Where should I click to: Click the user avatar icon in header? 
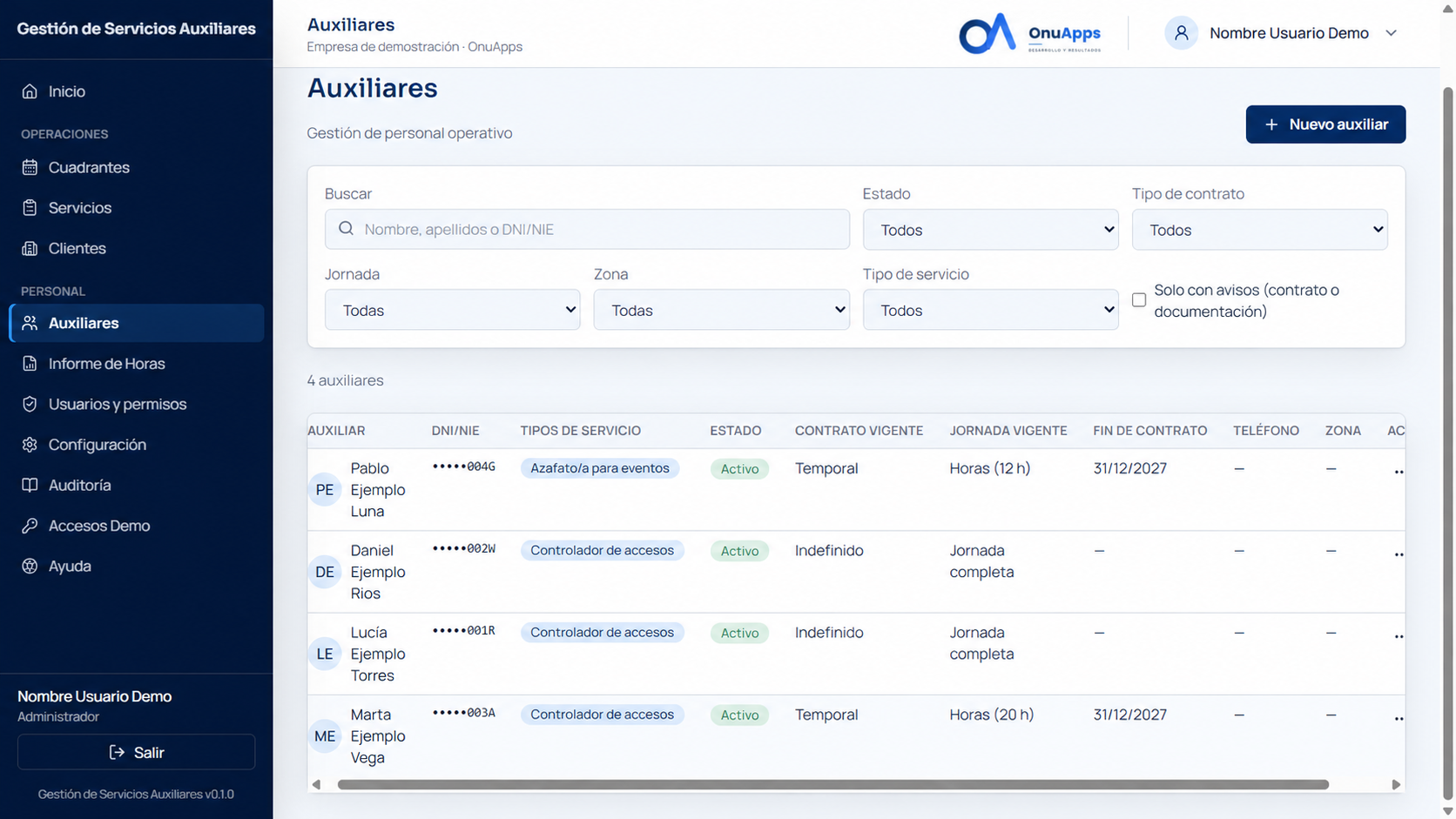click(x=1181, y=33)
